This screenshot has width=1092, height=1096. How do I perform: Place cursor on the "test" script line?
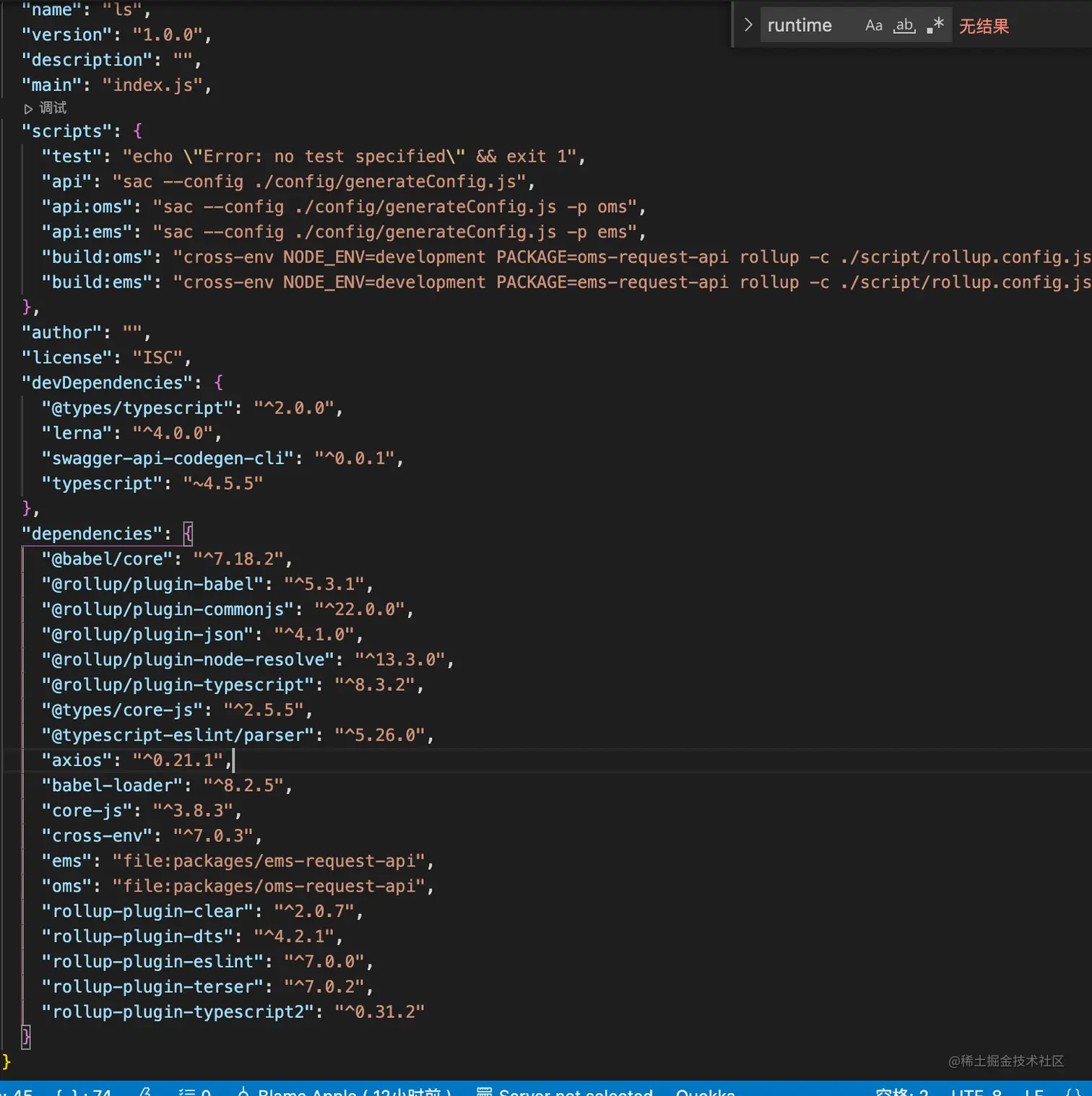pyautogui.click(x=313, y=157)
